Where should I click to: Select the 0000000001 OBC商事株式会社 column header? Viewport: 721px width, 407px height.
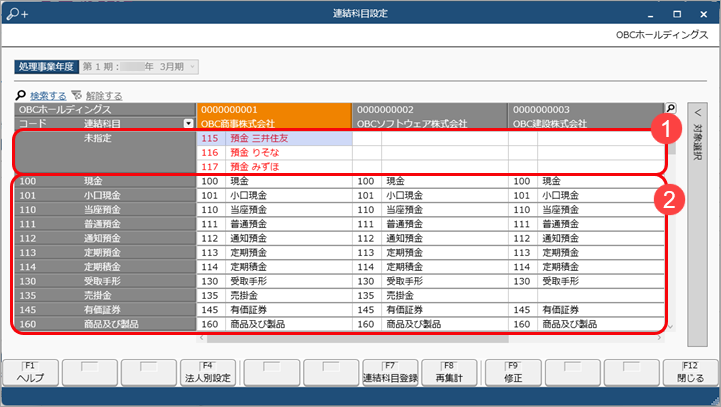pyautogui.click(x=275, y=116)
